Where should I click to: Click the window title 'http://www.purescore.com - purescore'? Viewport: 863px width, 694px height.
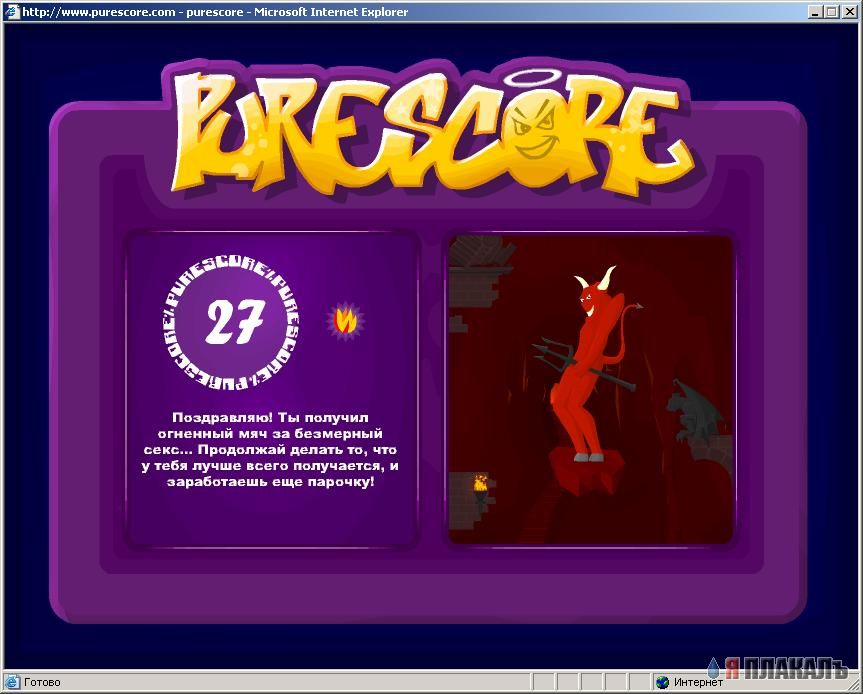[133, 12]
